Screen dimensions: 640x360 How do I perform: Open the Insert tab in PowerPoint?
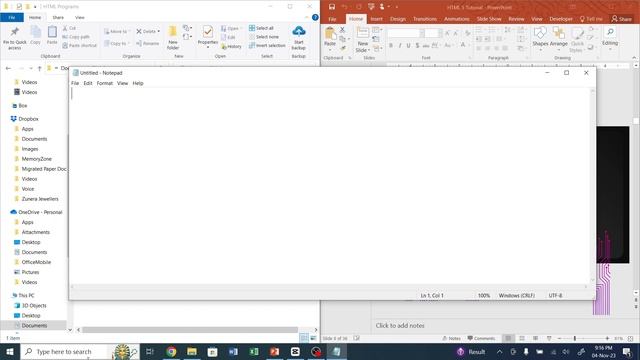[x=376, y=19]
